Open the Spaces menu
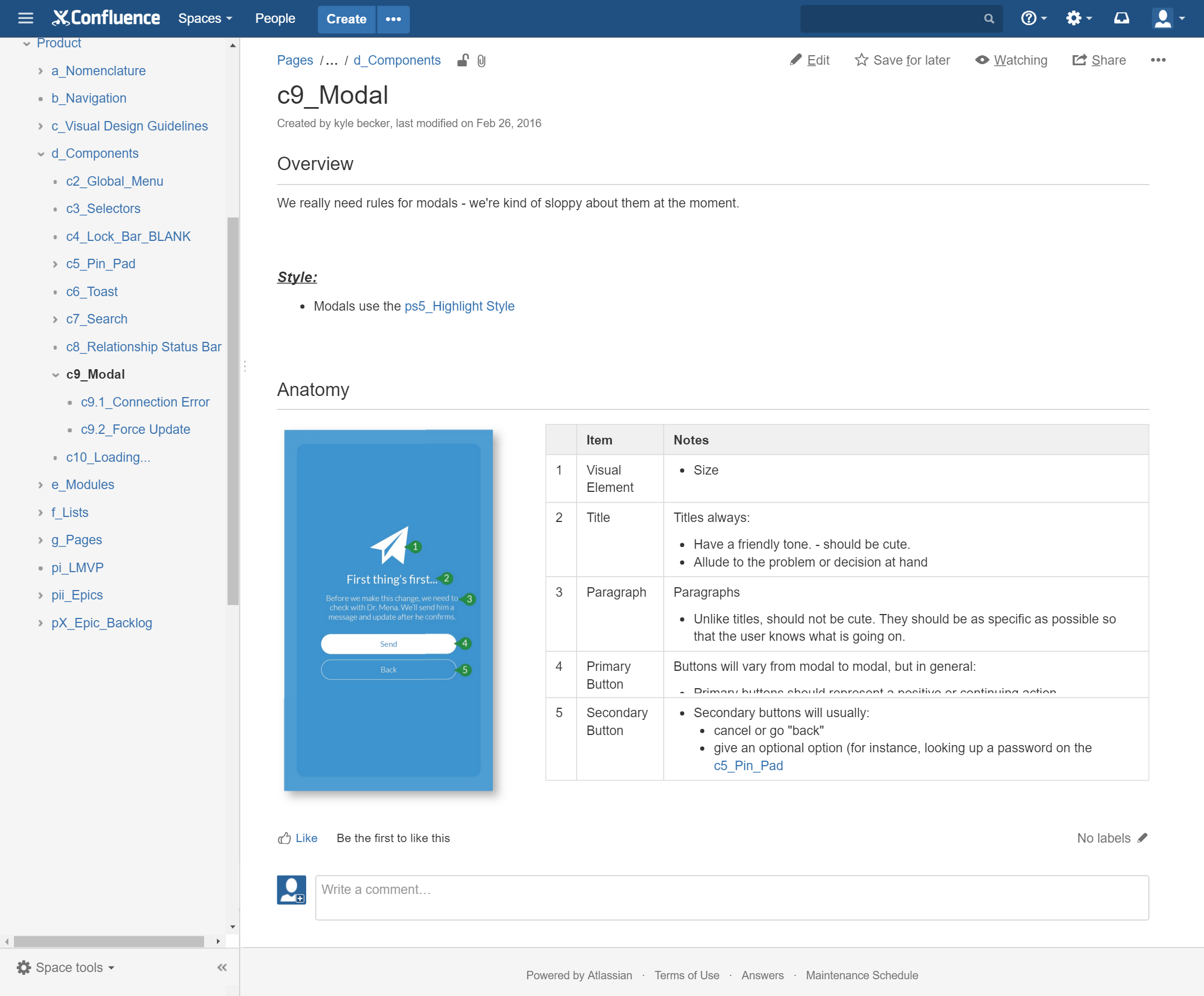Image resolution: width=1204 pixels, height=996 pixels. coord(205,18)
